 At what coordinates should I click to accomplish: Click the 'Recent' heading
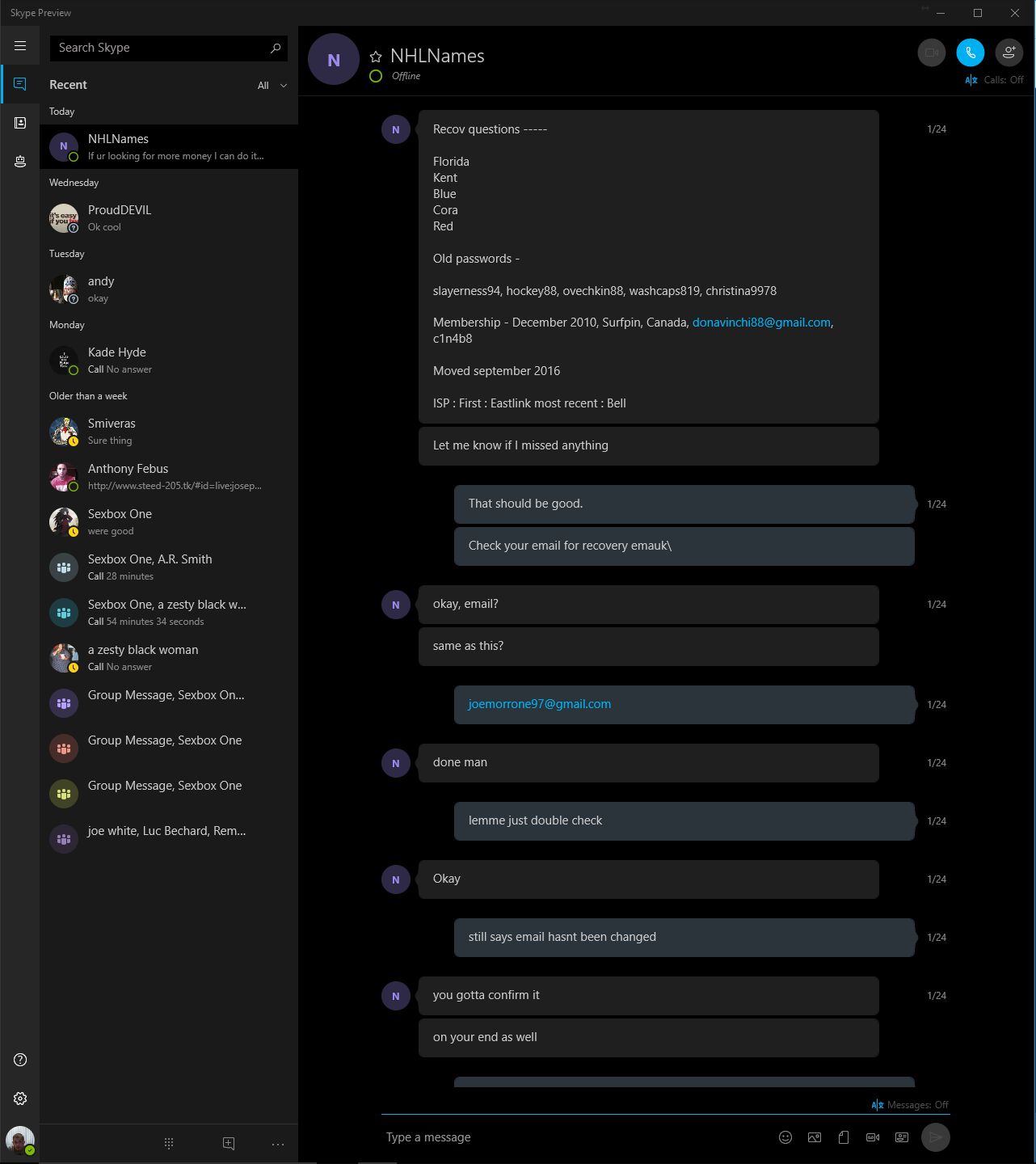pos(68,85)
